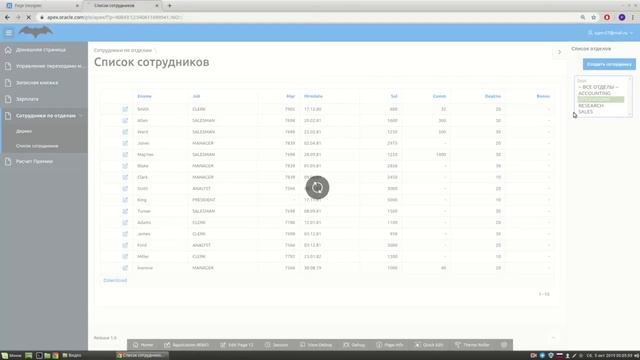Click View Debug in developer toolbar
The width and height of the screenshot is (640, 360).
pyautogui.click(x=316, y=345)
